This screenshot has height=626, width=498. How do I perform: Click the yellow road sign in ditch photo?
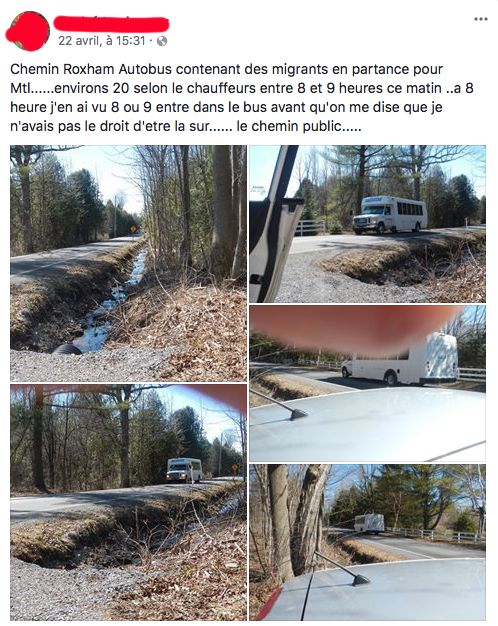(x=133, y=230)
